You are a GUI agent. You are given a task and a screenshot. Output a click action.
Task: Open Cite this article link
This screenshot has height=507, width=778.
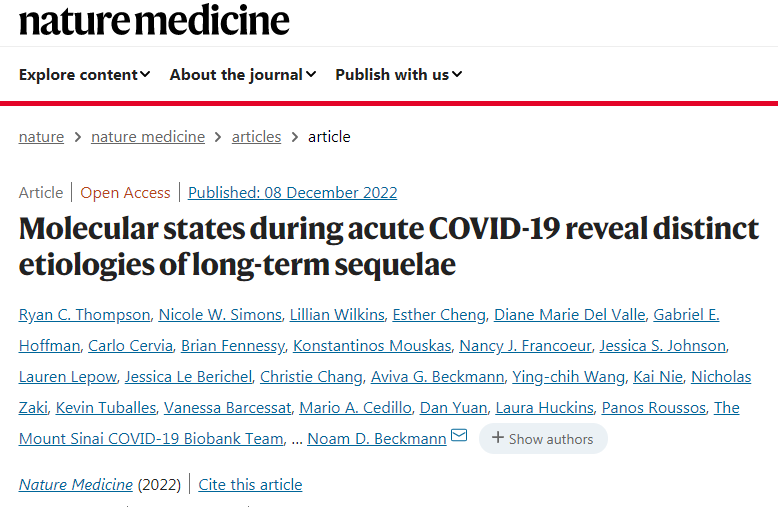(250, 485)
